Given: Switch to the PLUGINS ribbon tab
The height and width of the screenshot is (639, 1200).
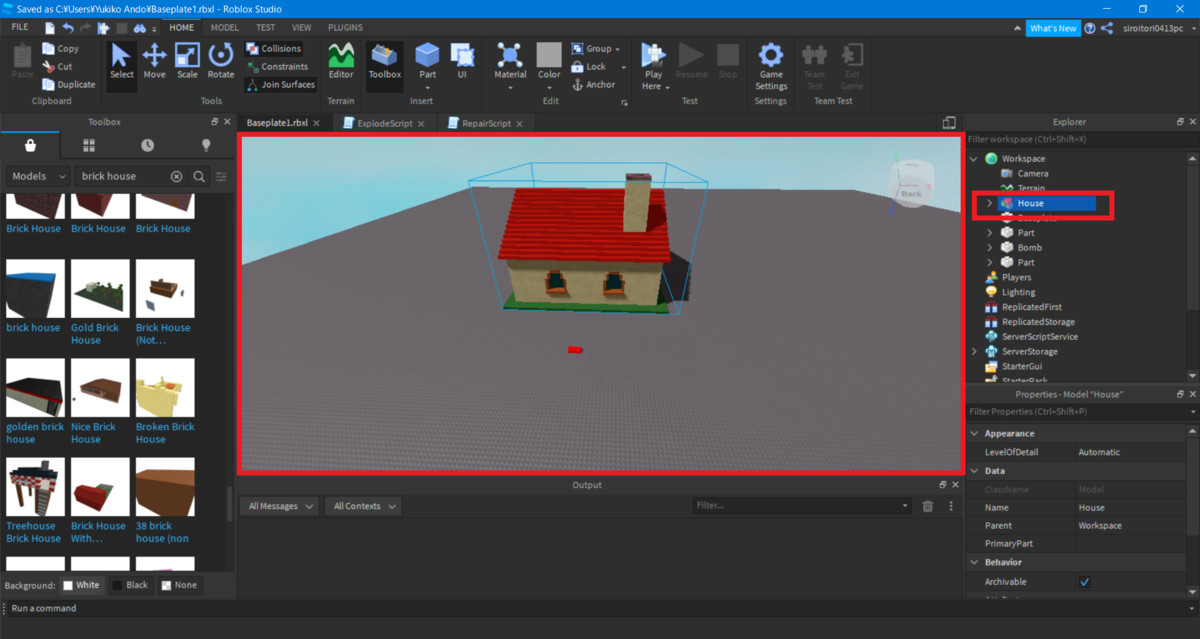Looking at the screenshot, I should tap(345, 28).
